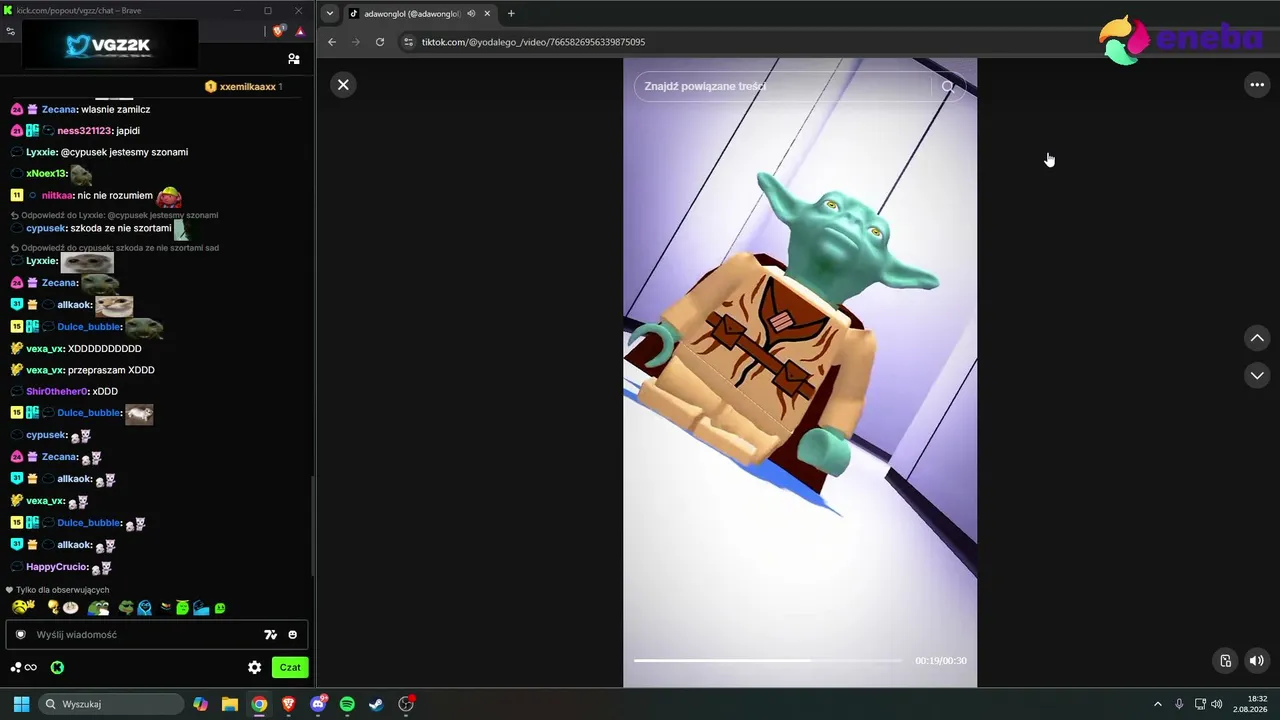Show the Kick chat users list
The image size is (1280, 720).
tap(293, 59)
